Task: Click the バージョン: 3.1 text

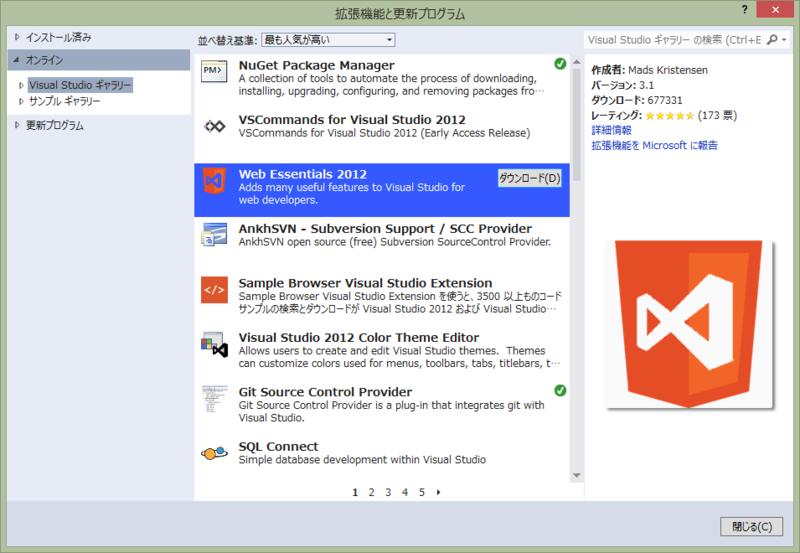Action: pyautogui.click(x=622, y=85)
